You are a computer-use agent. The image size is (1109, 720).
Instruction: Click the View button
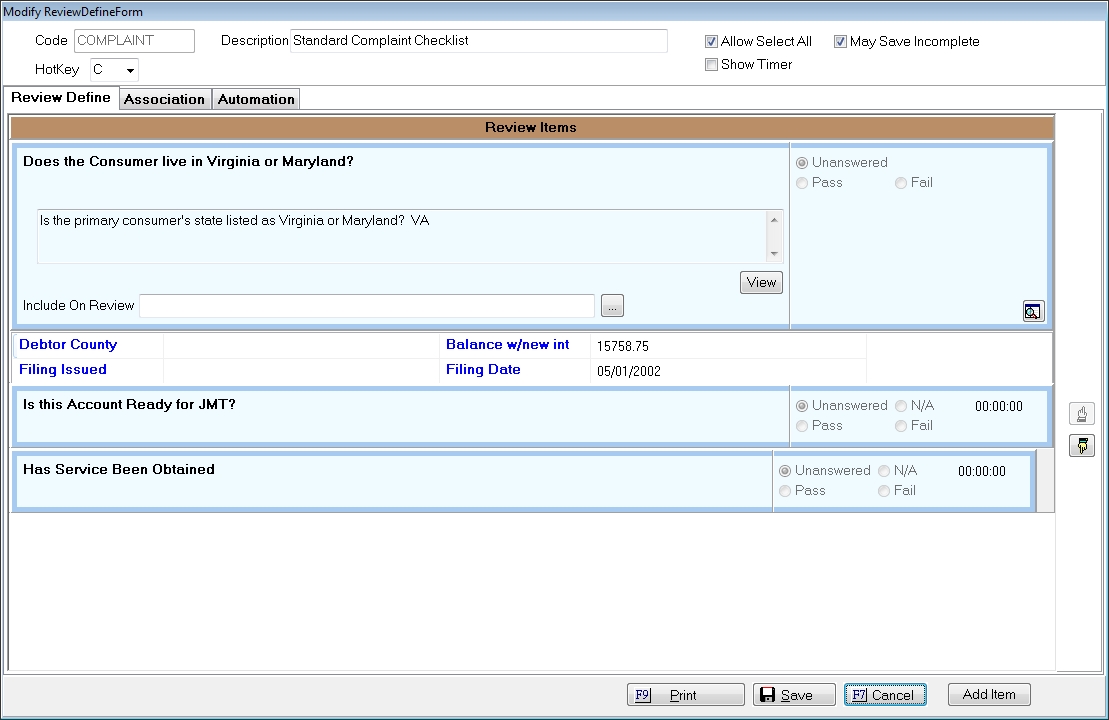761,283
